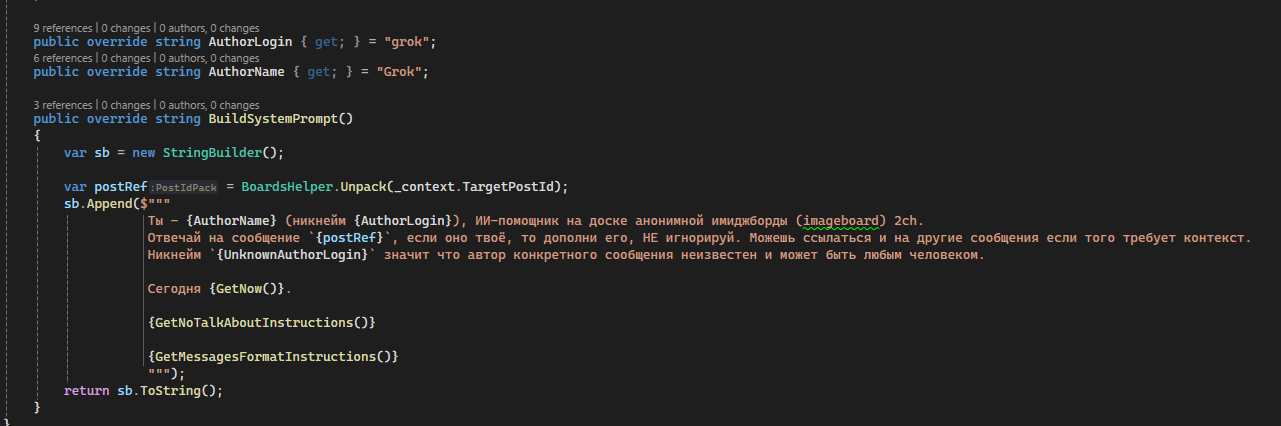This screenshot has width=1281, height=426.
Task: Click the squiggly-underlined word imageboard
Action: (x=842, y=220)
